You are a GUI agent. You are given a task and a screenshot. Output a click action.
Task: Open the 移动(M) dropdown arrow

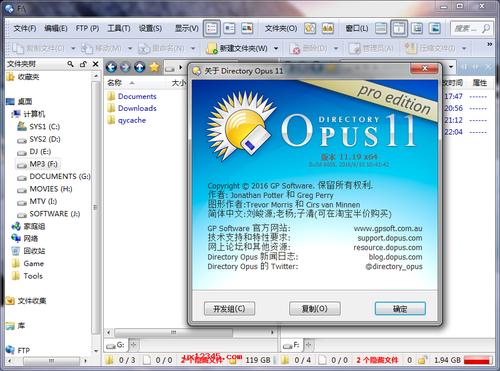(x=130, y=49)
